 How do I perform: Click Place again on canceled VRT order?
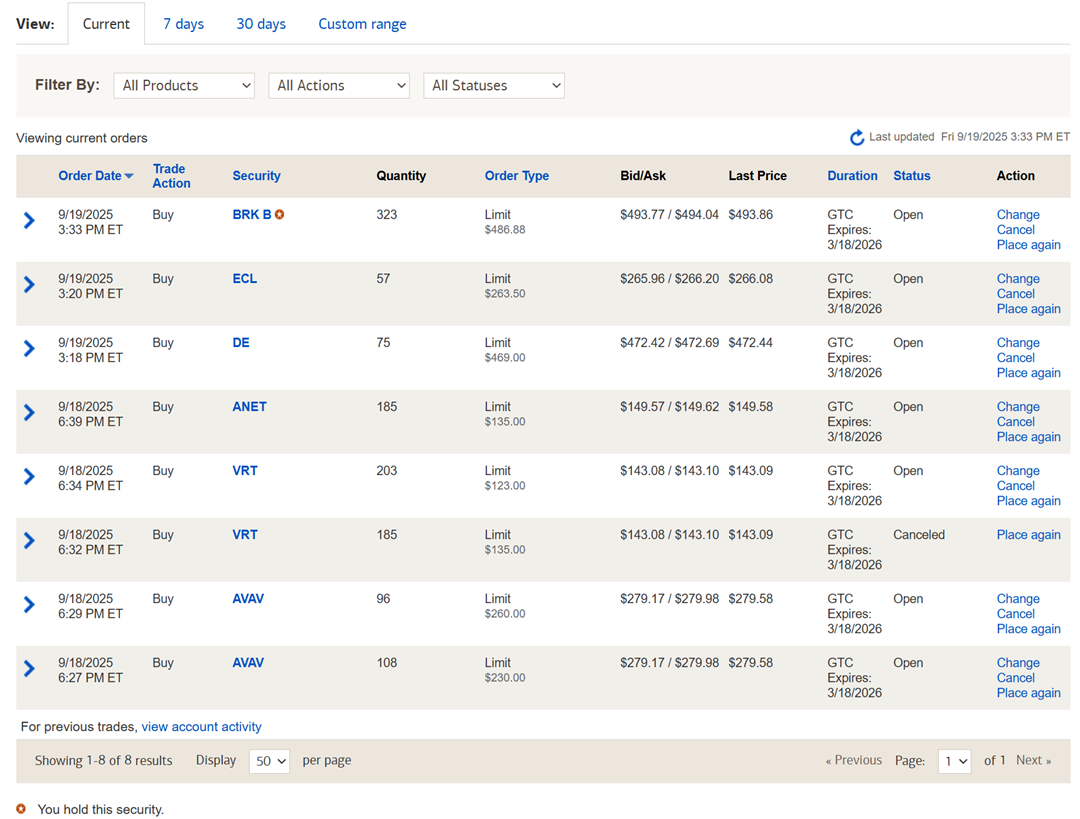[1028, 535]
